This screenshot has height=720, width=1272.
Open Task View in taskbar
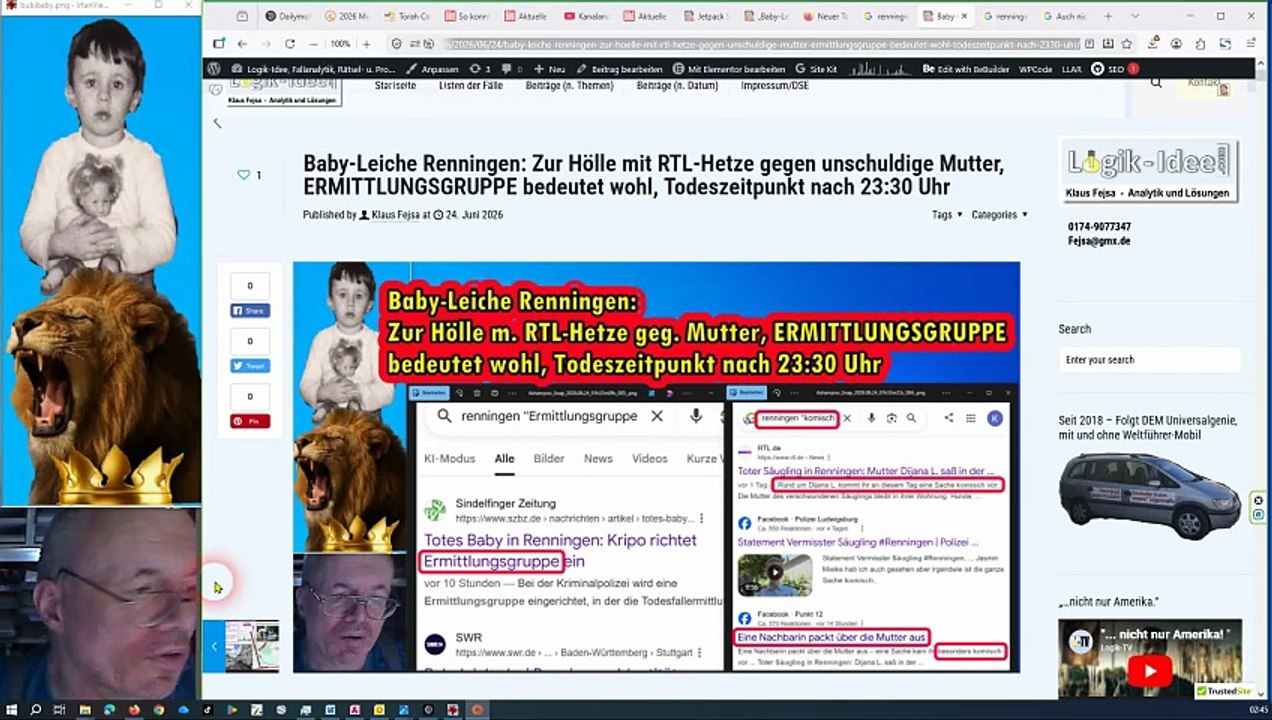pos(60,710)
